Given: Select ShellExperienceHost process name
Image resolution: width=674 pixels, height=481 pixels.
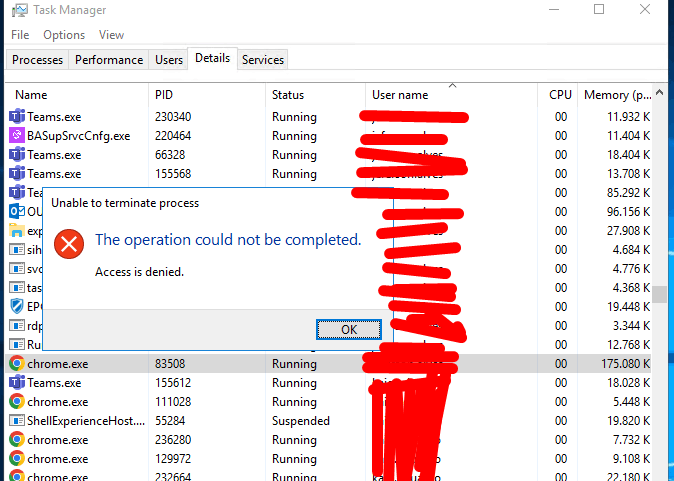Looking at the screenshot, I should (x=86, y=421).
